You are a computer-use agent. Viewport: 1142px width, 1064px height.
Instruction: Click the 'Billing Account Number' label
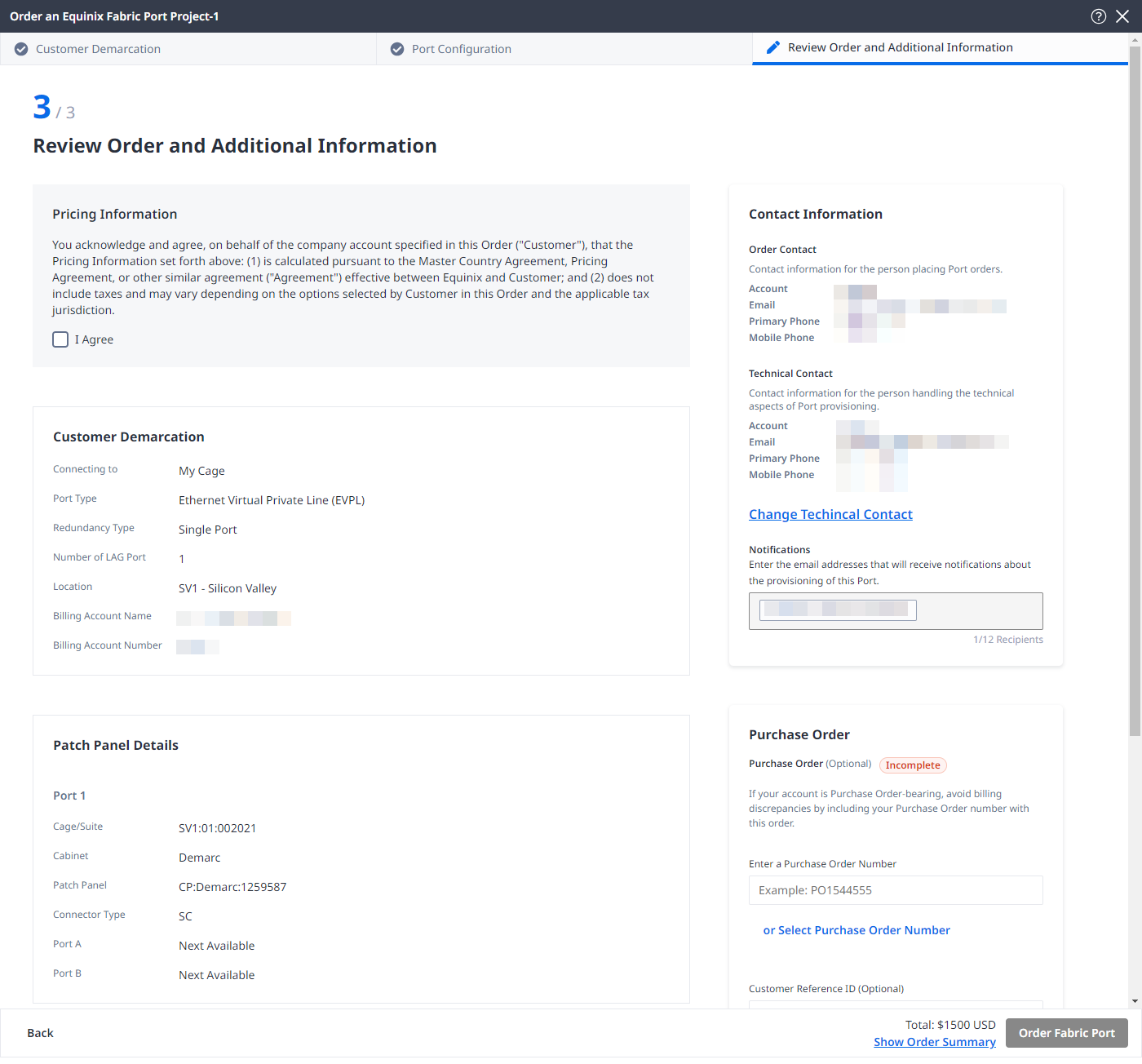[x=108, y=645]
